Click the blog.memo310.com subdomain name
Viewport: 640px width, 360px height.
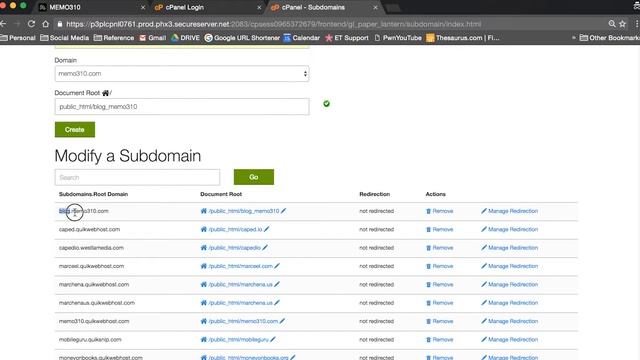point(84,211)
